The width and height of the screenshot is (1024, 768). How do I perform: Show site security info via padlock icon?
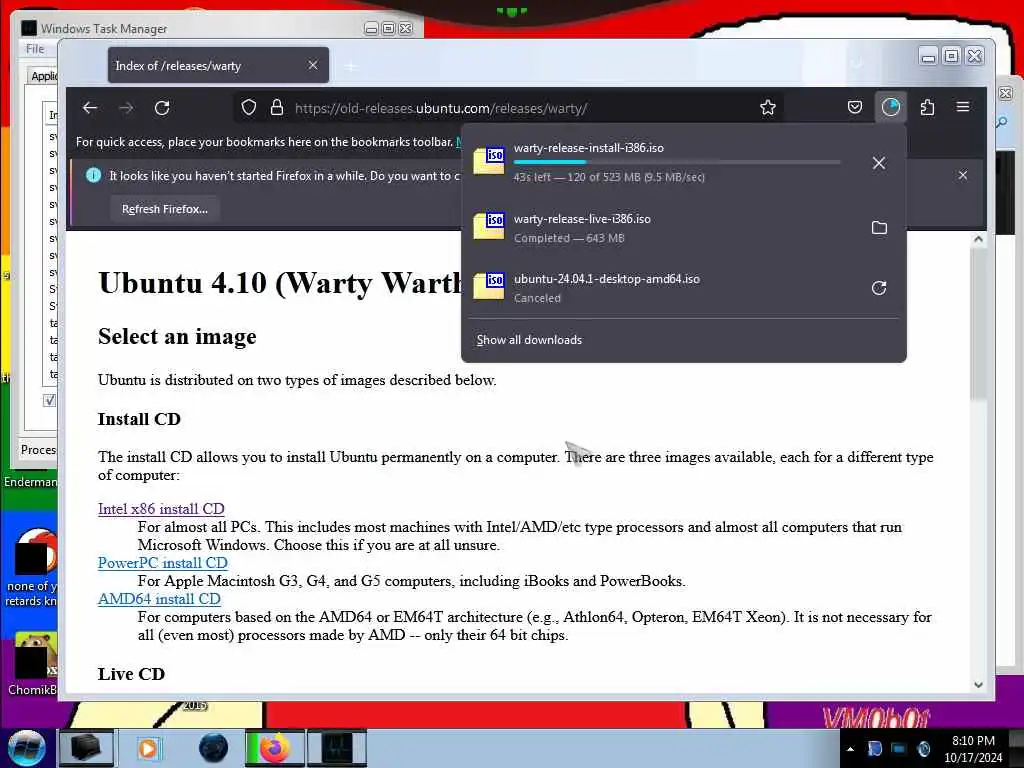(x=277, y=108)
